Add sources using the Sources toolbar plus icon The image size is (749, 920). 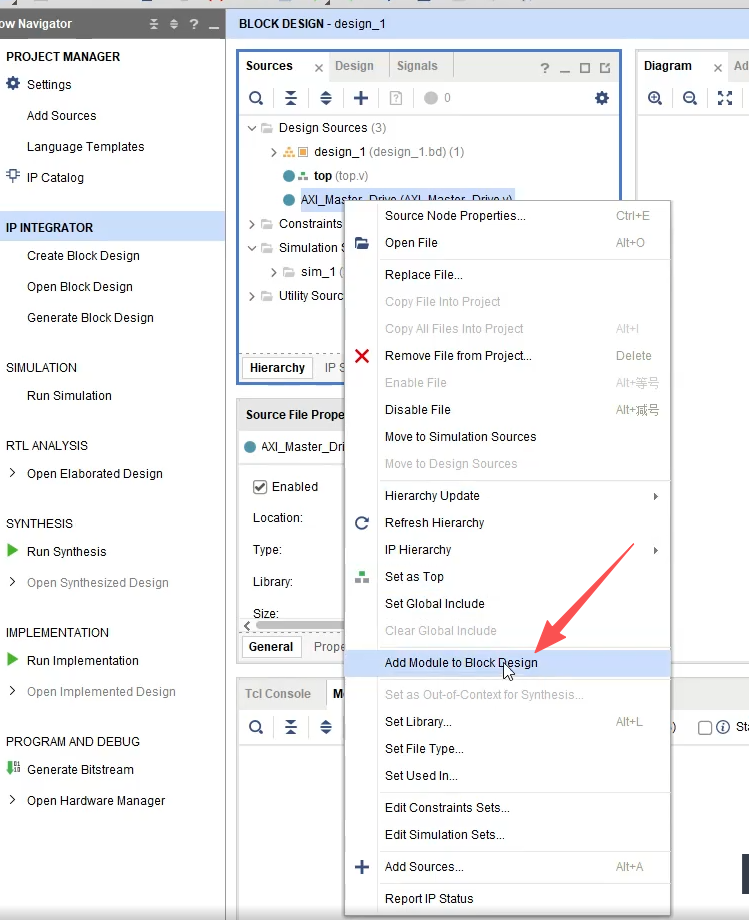click(361, 98)
